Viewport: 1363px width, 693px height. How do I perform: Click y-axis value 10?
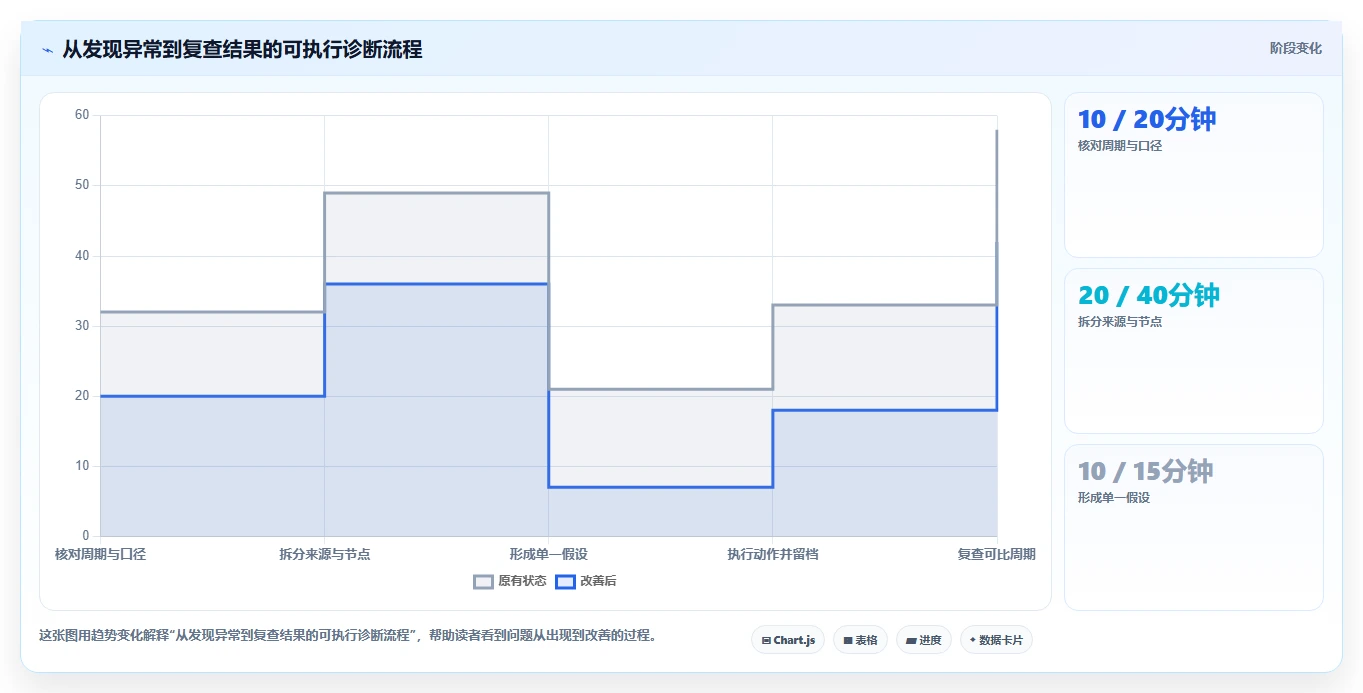click(x=82, y=466)
